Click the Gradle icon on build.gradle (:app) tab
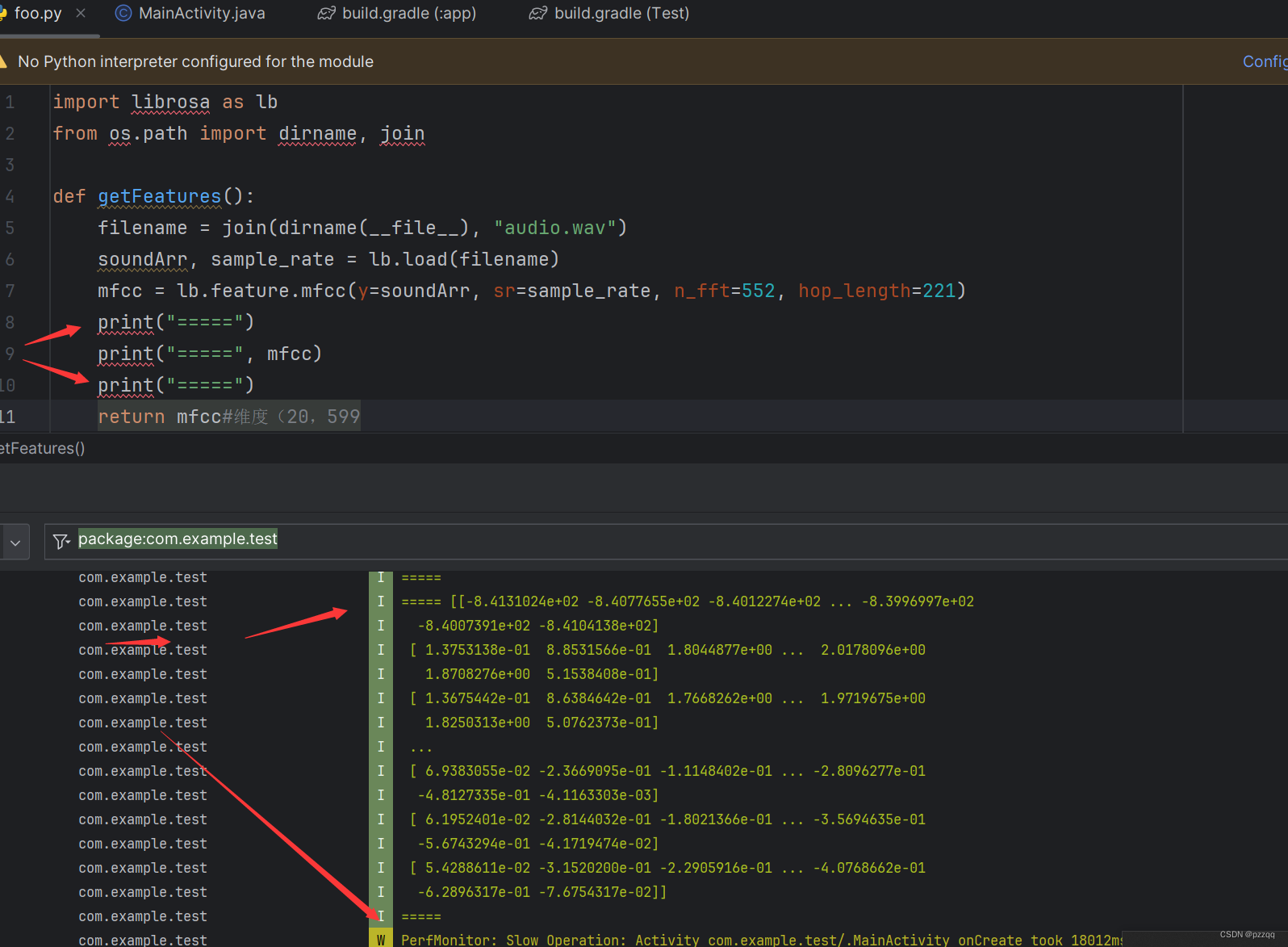Image resolution: width=1288 pixels, height=947 pixels. [326, 14]
